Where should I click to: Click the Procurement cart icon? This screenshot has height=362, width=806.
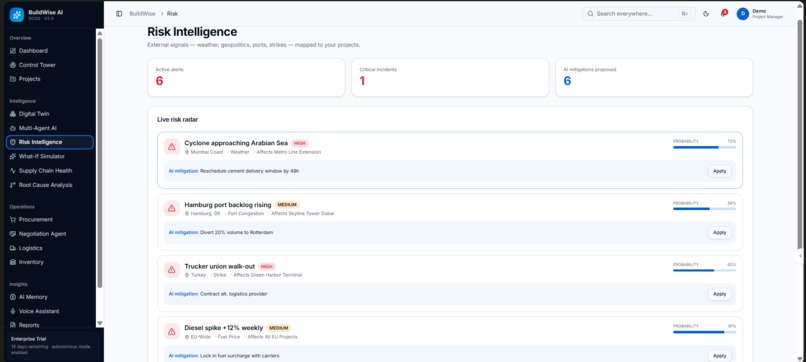pos(13,220)
